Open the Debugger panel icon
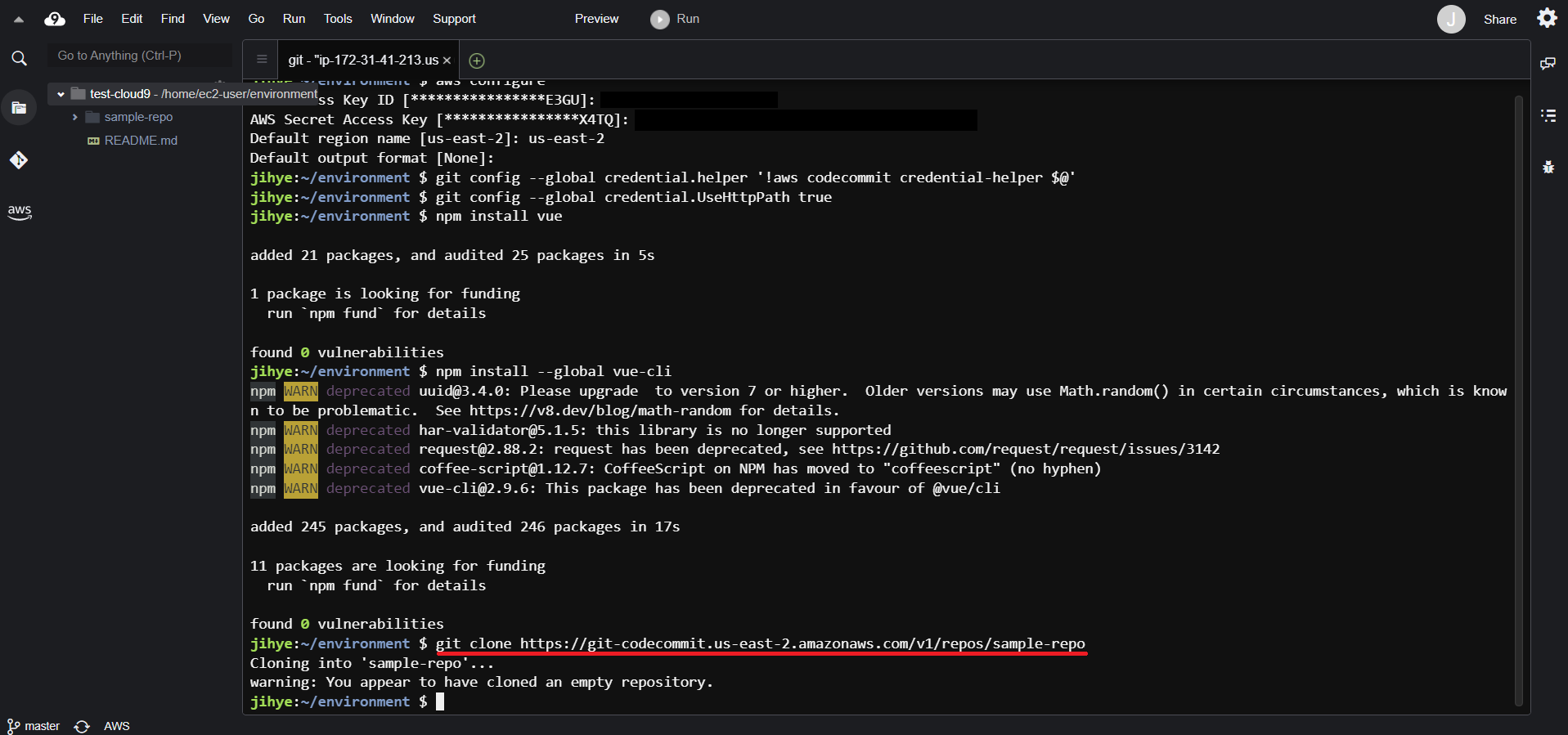 tap(1548, 167)
